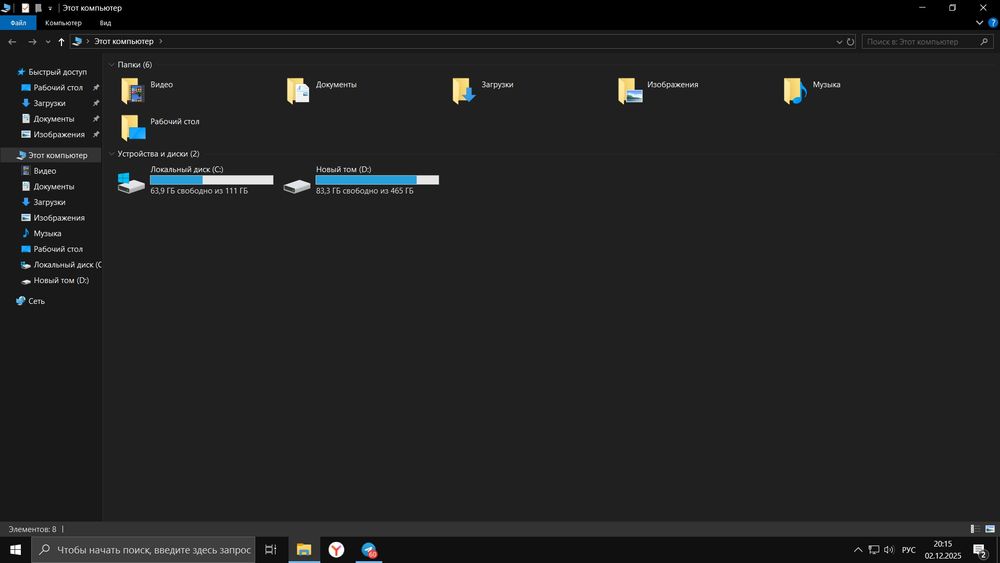Open Telegram from the taskbar
1000x563 pixels.
(369, 549)
